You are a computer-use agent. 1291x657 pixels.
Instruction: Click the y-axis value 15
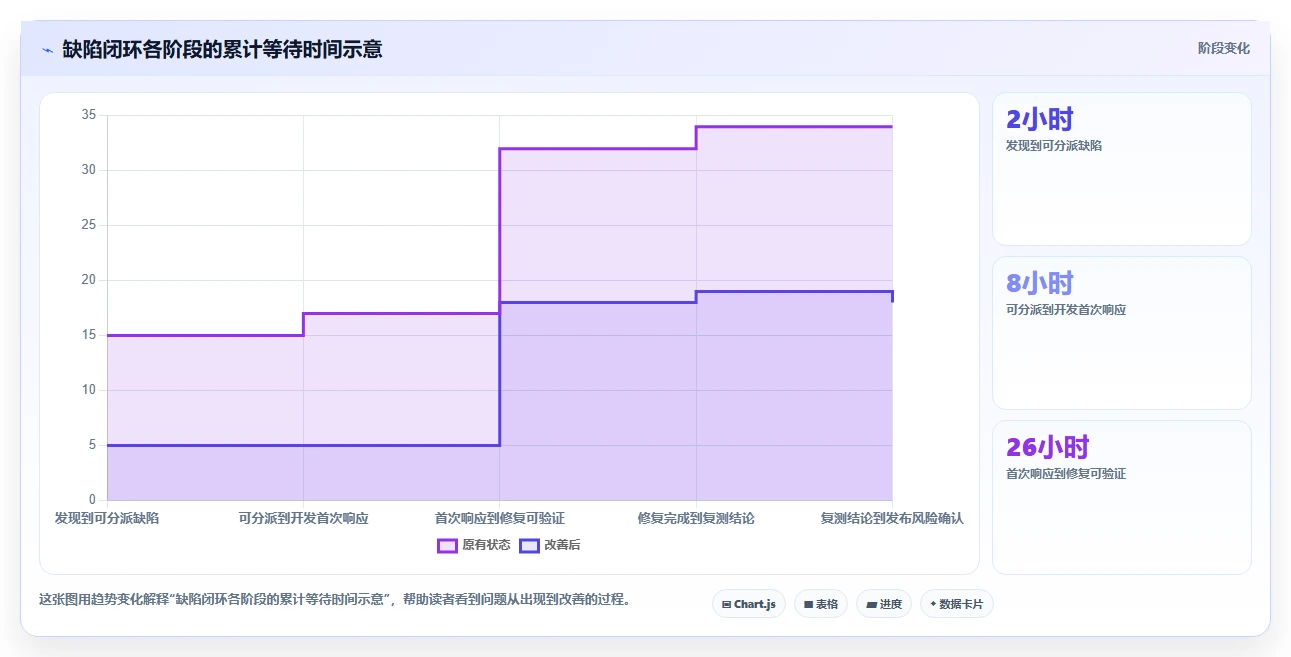89,335
